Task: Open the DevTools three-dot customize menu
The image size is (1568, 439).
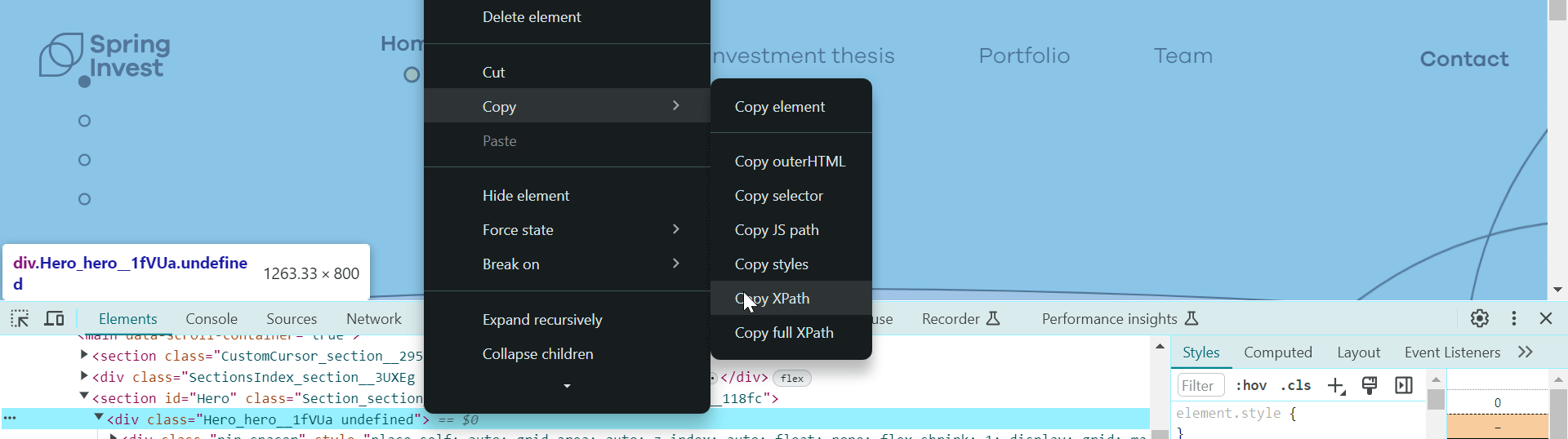Action: pos(1514,318)
